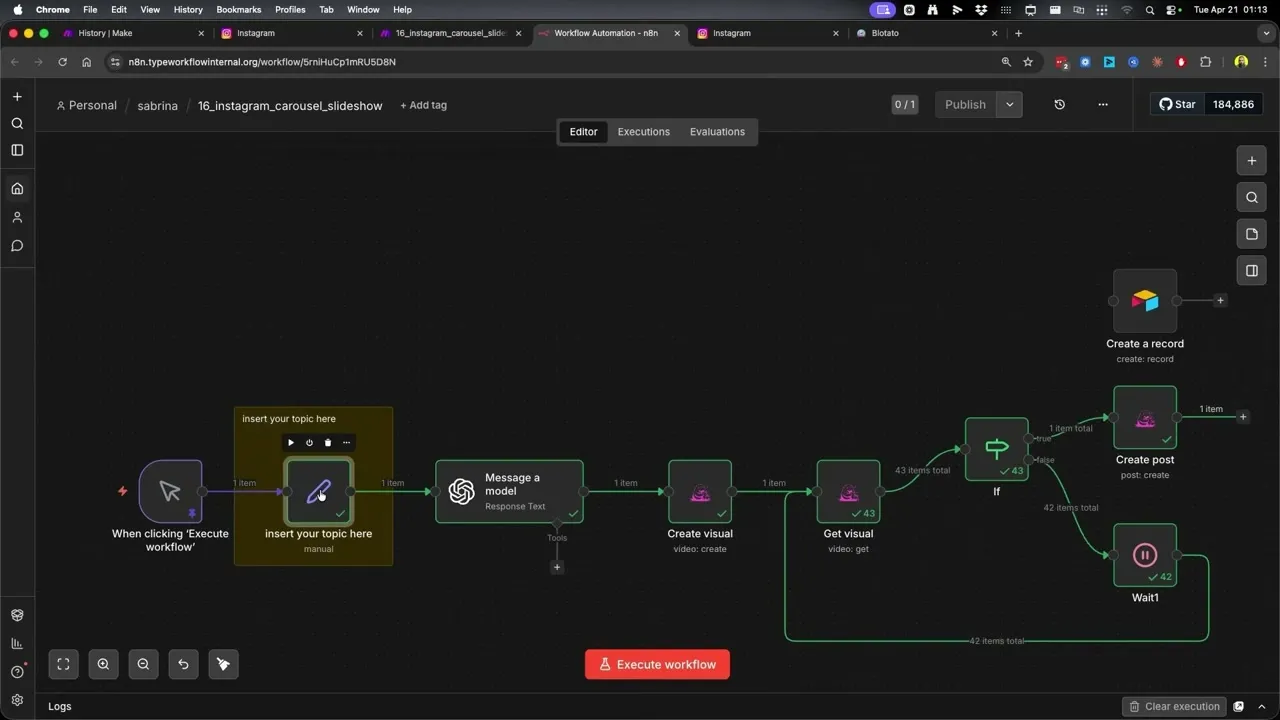Toggle the right side panel icon

pos(1252,270)
